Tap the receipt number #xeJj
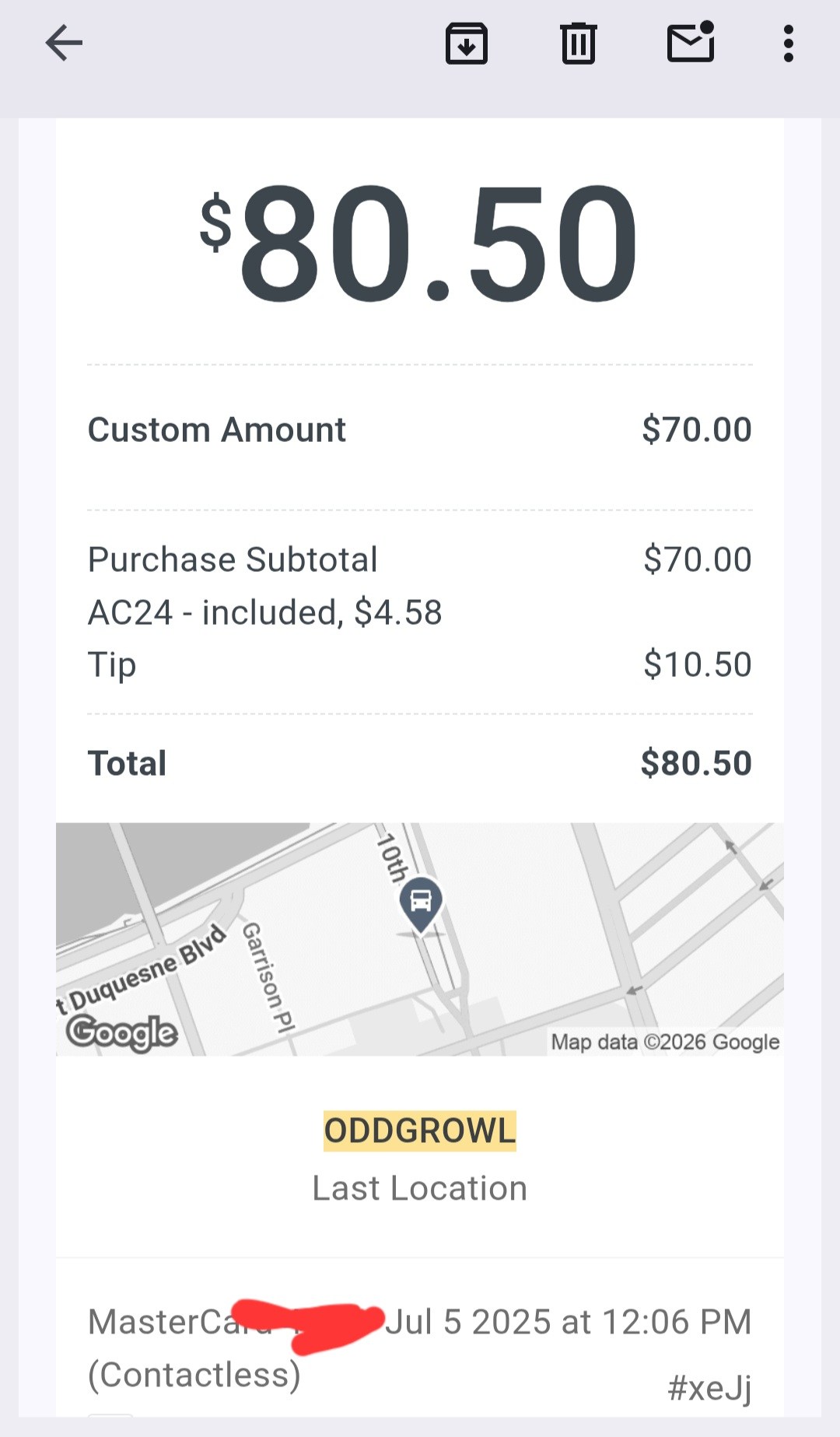 [709, 1387]
